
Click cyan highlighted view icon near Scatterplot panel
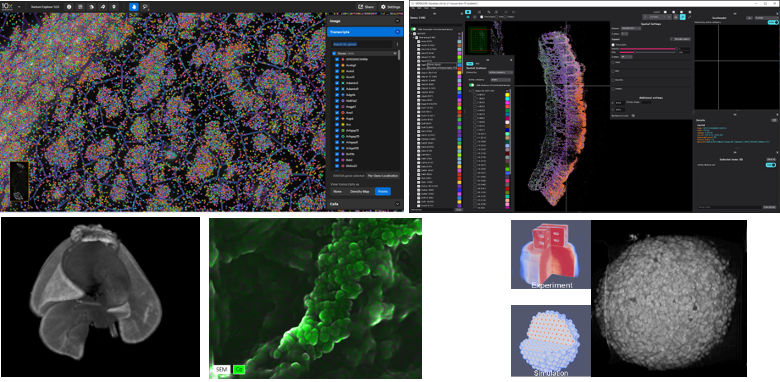(683, 17)
